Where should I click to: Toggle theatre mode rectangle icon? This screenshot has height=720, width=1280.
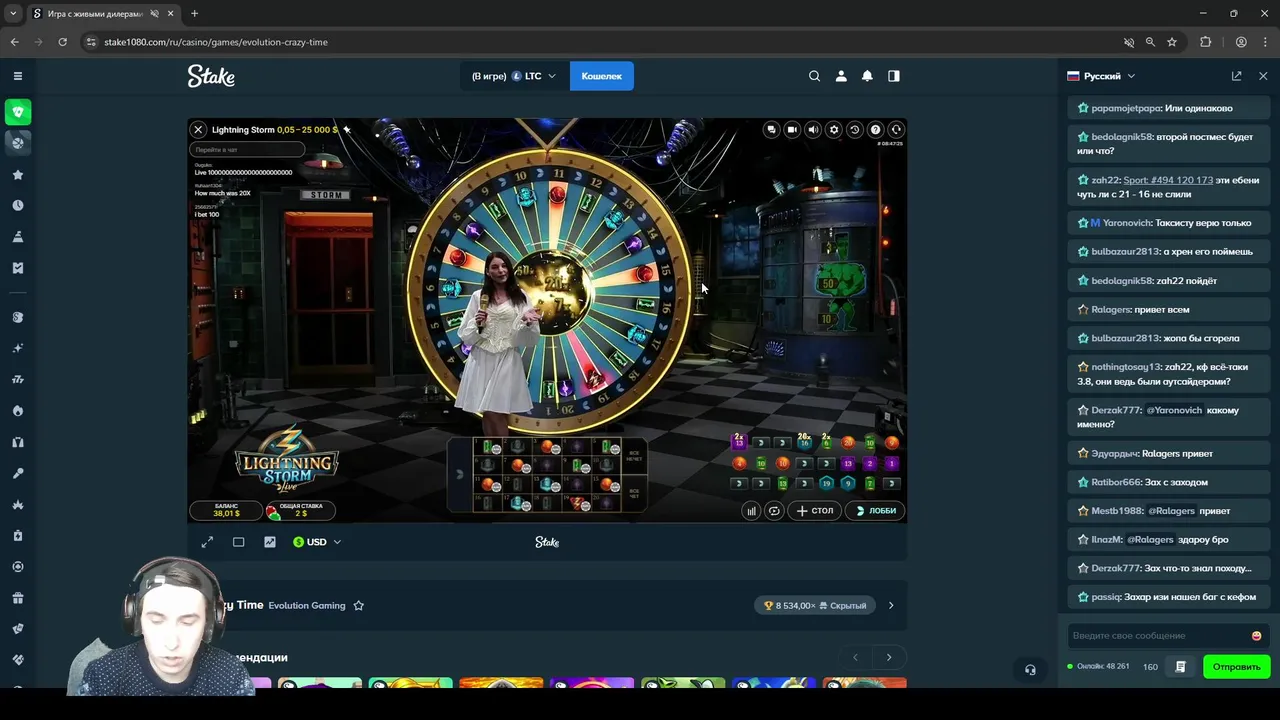[x=238, y=542]
